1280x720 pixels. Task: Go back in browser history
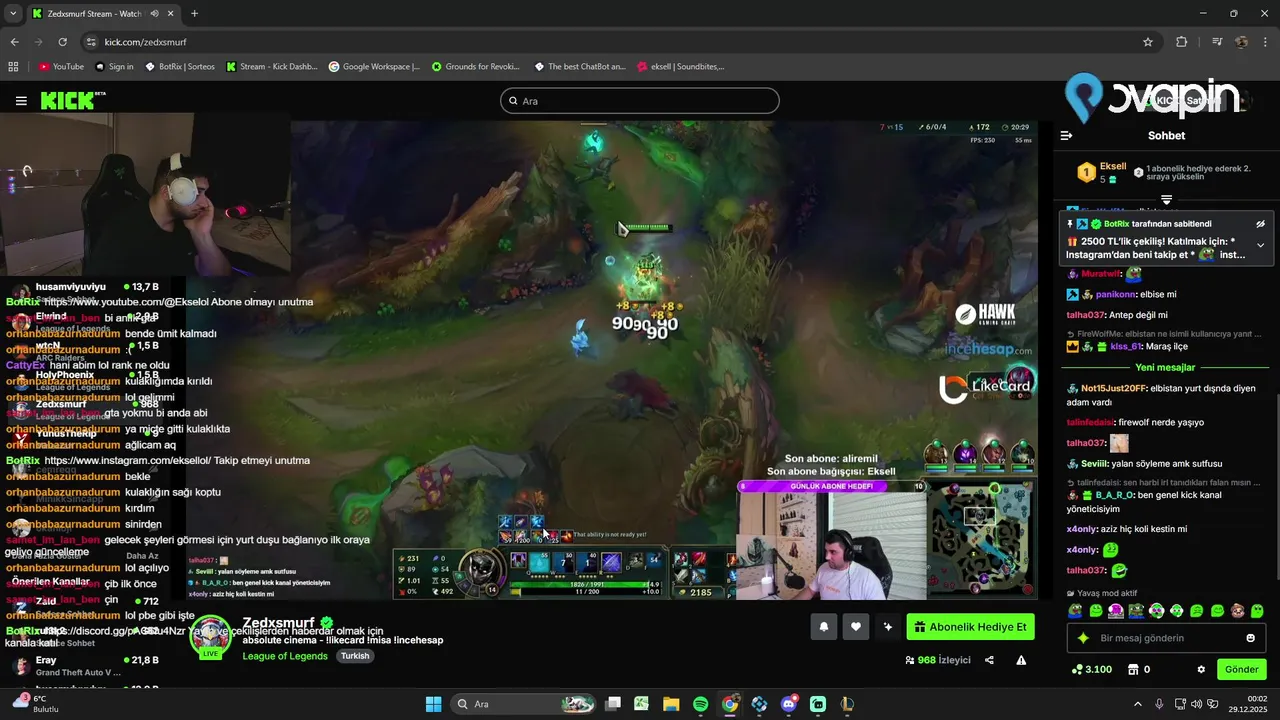click(14, 42)
